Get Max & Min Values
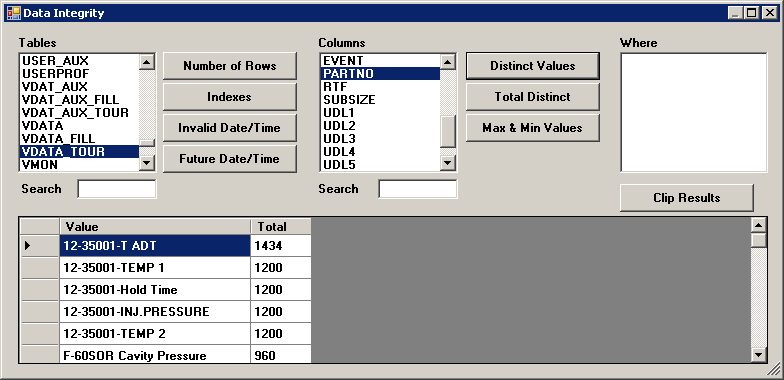The height and width of the screenshot is (380, 784). pyautogui.click(x=532, y=128)
